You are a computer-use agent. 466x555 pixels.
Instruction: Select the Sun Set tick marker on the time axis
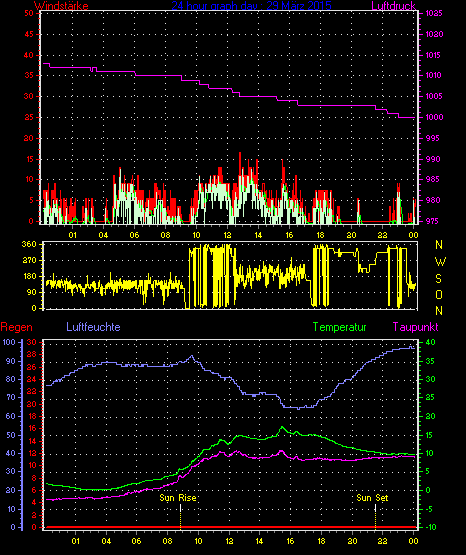coord(375,517)
